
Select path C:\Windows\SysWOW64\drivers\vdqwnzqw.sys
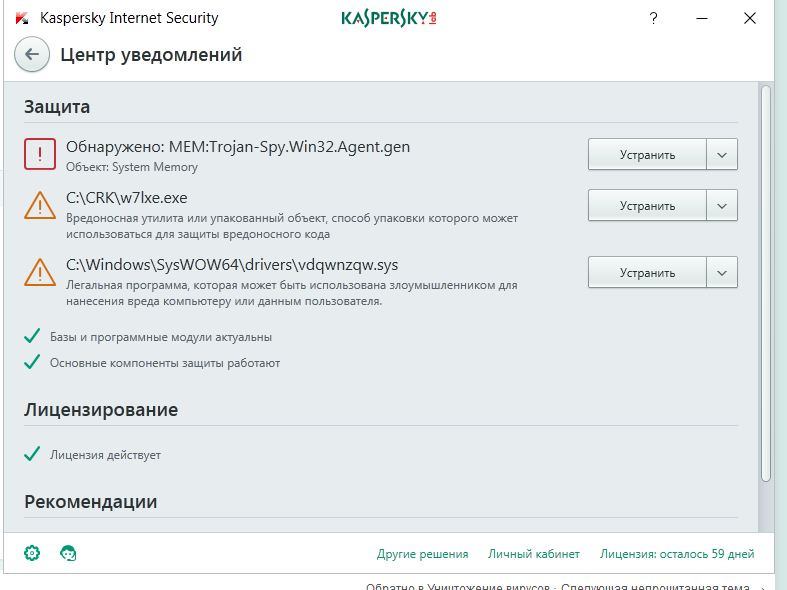click(x=232, y=264)
